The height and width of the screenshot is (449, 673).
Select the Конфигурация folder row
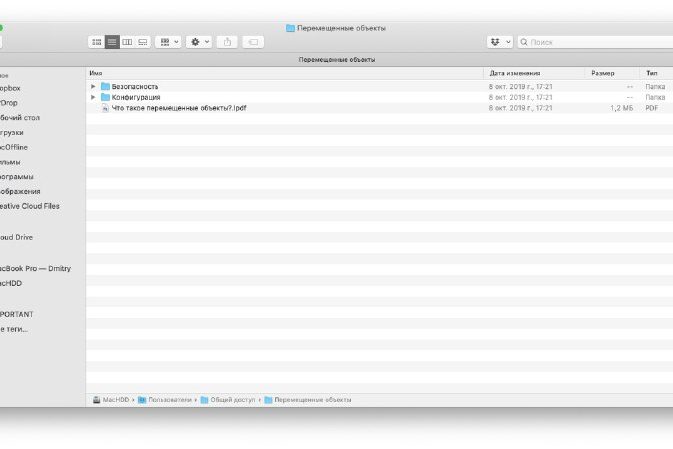(379, 97)
